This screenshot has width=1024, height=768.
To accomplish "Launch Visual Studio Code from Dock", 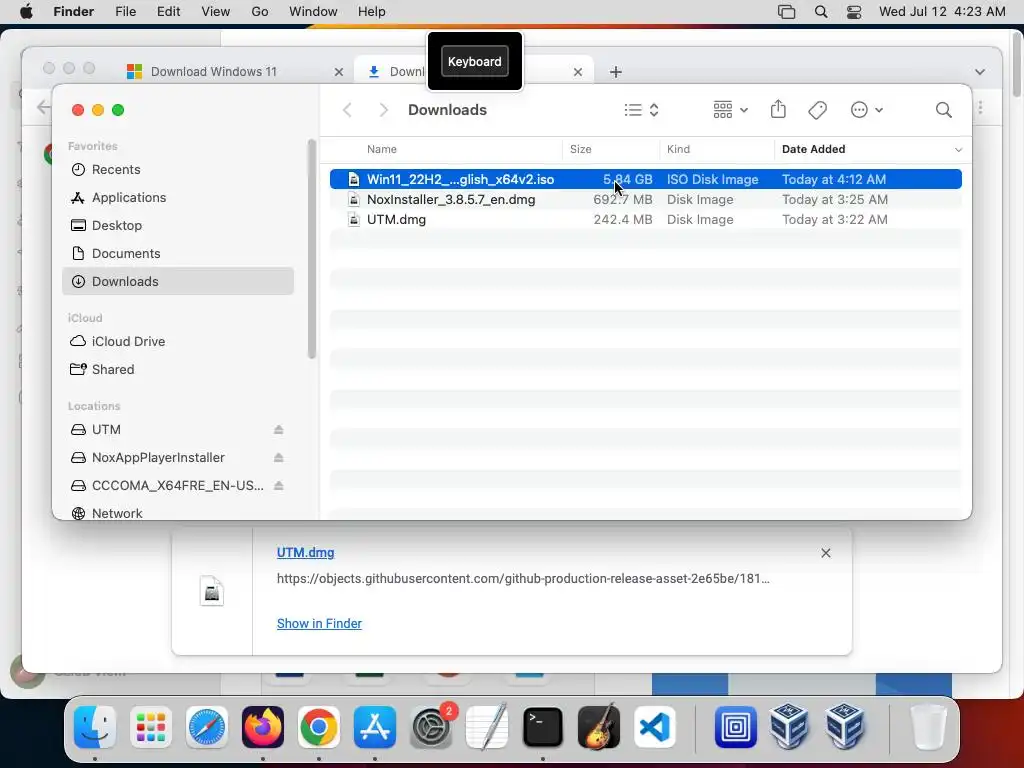I will [654, 727].
